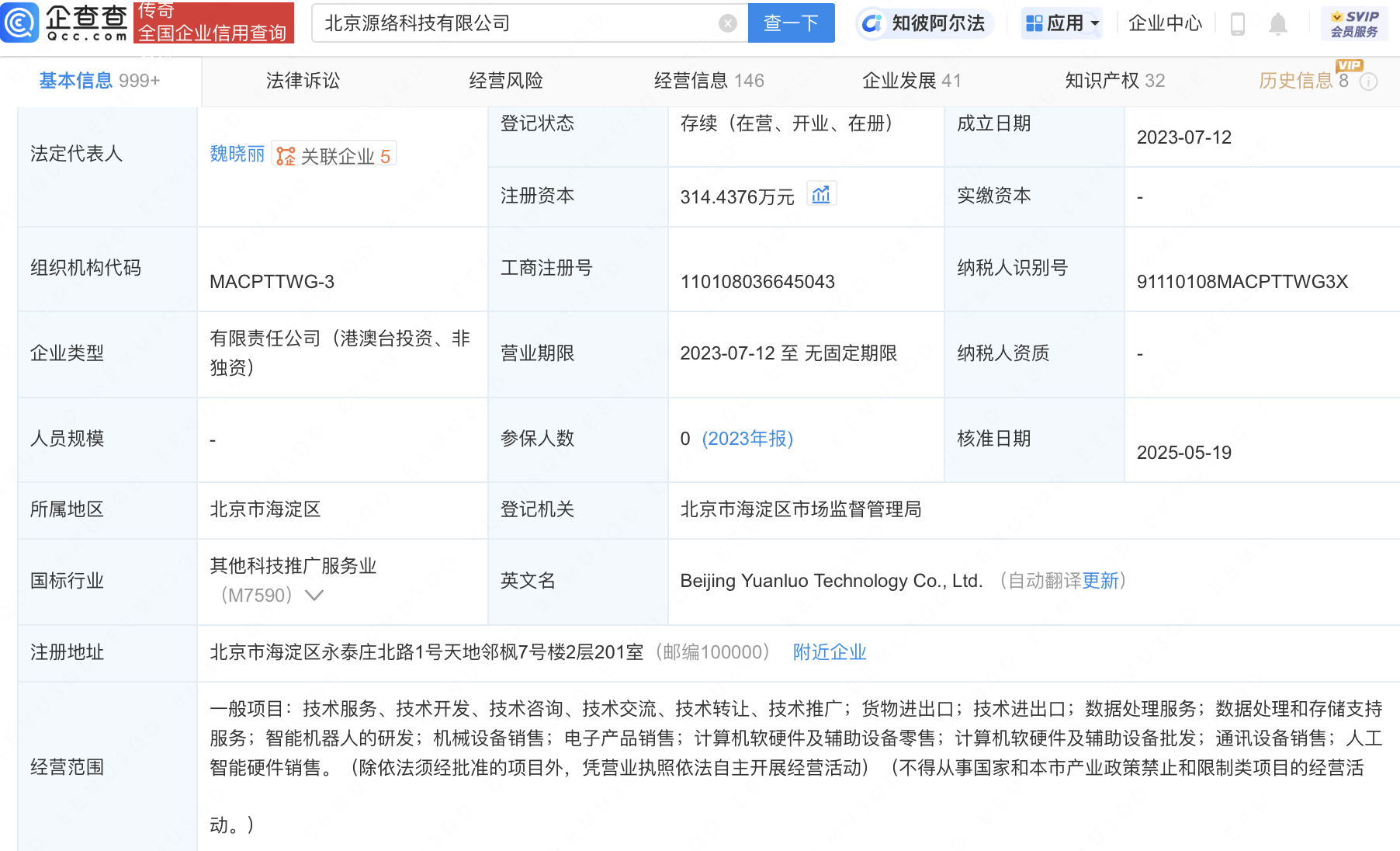The width and height of the screenshot is (1400, 851).
Task: Select registration authority 北京市海淀区市场监督管理局
Action: point(801,509)
